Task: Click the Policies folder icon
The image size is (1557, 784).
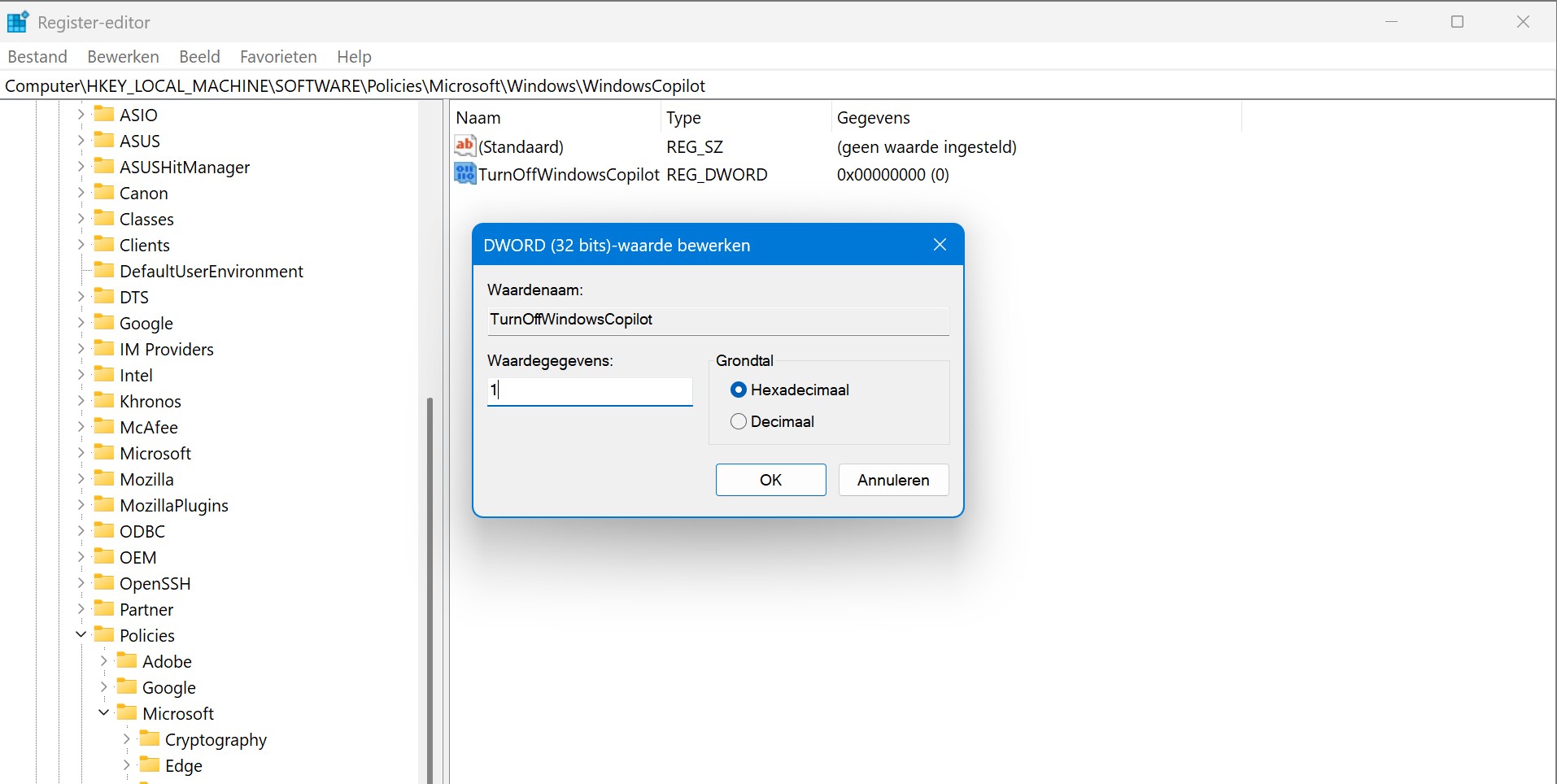Action: (x=104, y=634)
